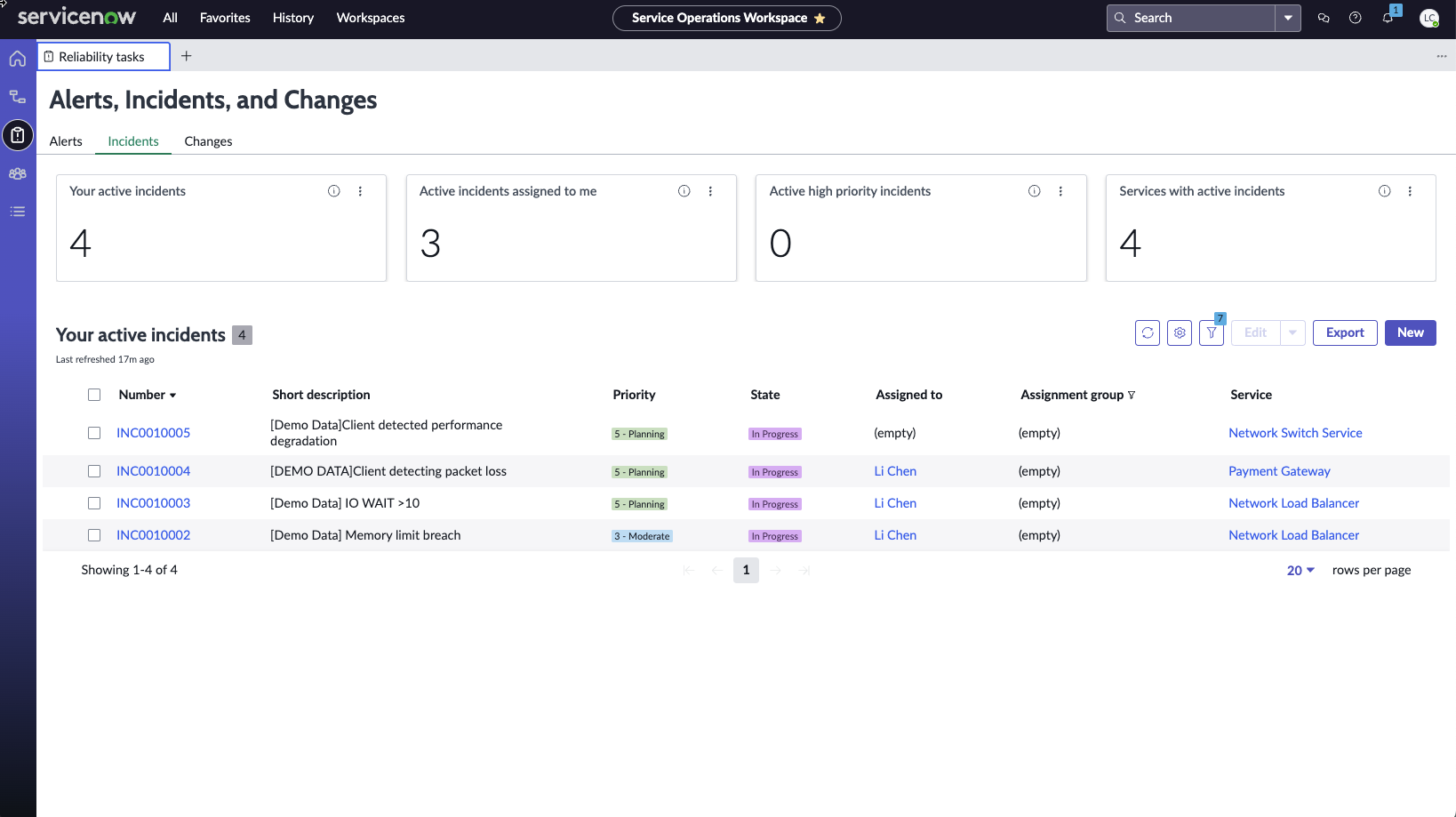Image resolution: width=1456 pixels, height=817 pixels.
Task: Switch to the Alerts tab
Action: [66, 141]
